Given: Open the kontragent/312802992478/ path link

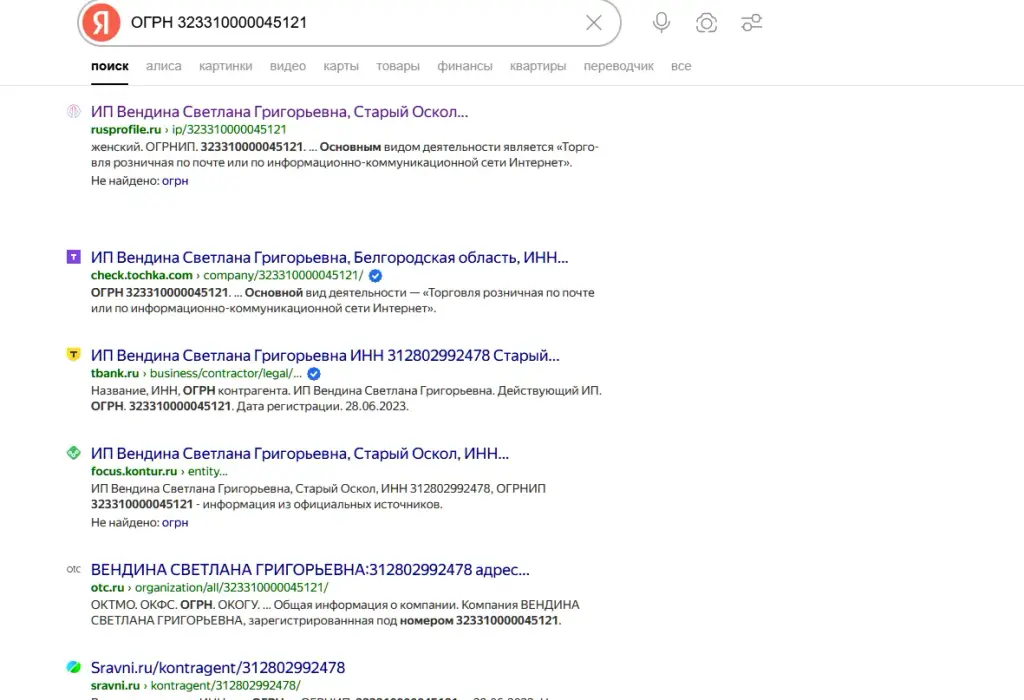Looking at the screenshot, I should pyautogui.click(x=226, y=685).
